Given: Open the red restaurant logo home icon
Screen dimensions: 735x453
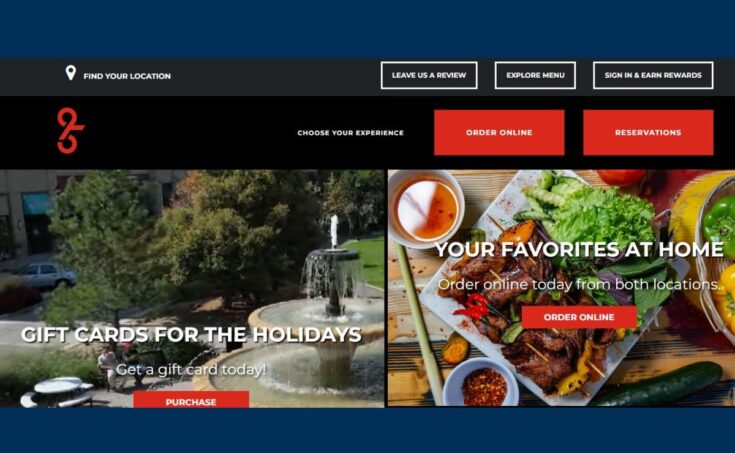Looking at the screenshot, I should 70,130.
